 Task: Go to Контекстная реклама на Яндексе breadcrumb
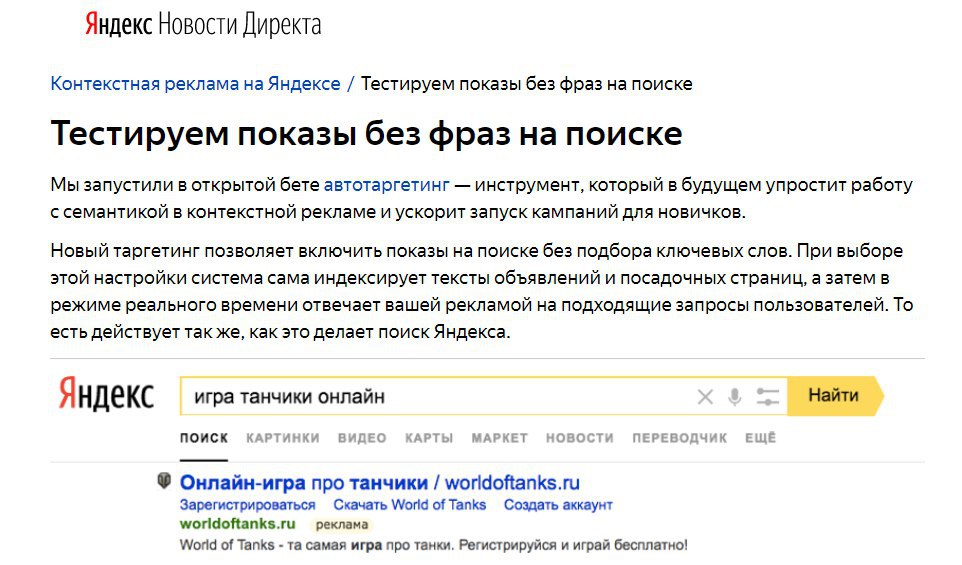(x=195, y=83)
